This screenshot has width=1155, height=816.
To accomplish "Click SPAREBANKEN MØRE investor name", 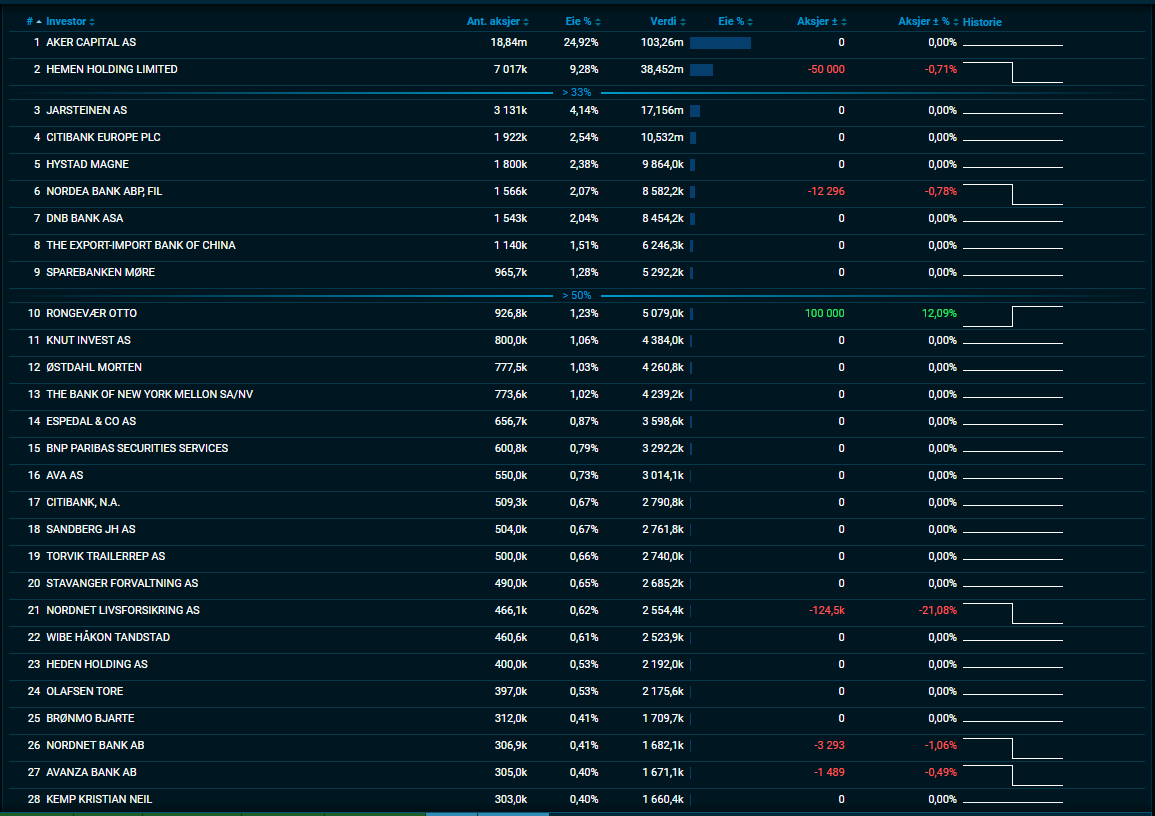I will [x=101, y=272].
